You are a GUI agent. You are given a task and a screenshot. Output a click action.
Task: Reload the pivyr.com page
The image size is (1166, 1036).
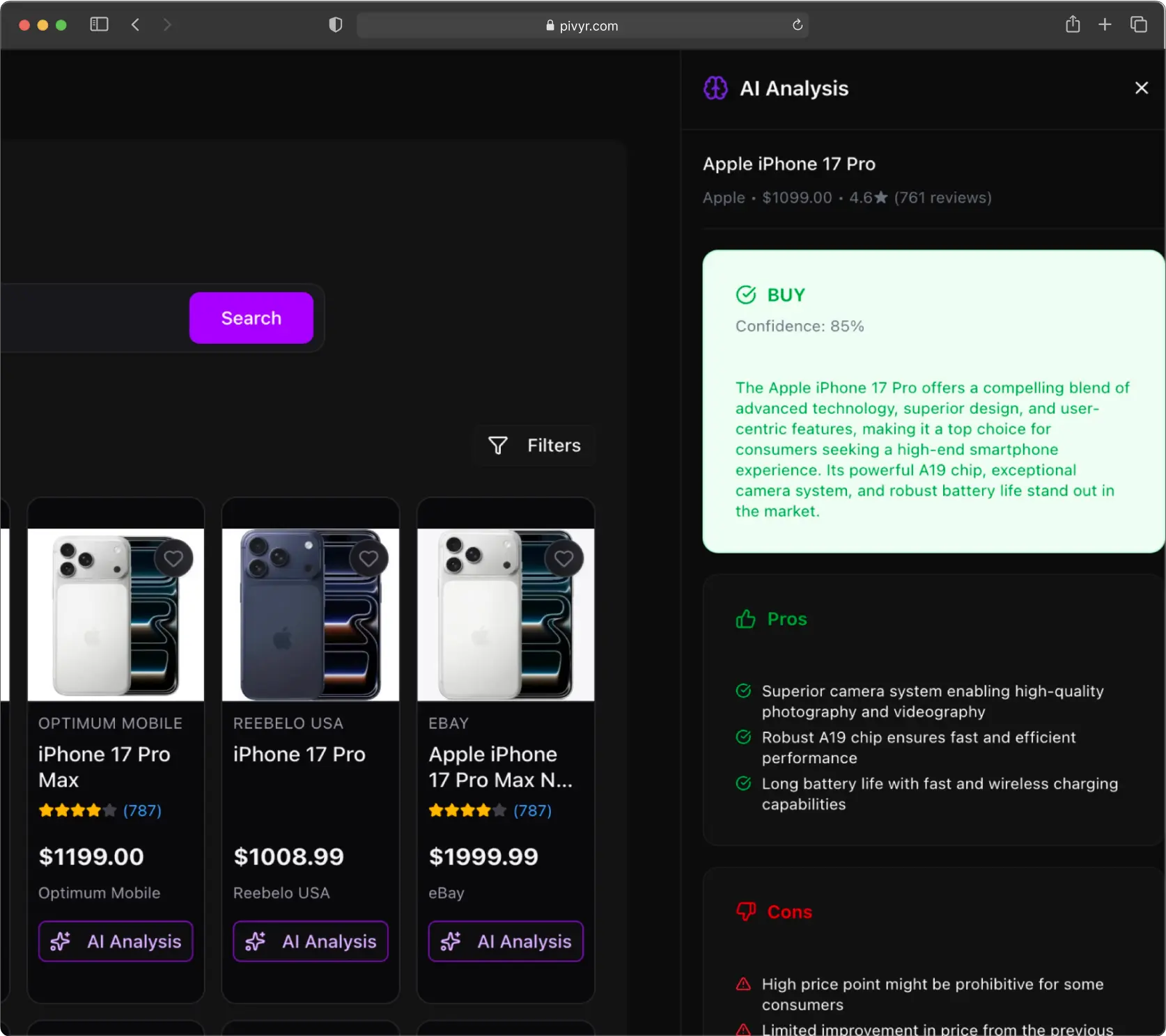(x=798, y=25)
